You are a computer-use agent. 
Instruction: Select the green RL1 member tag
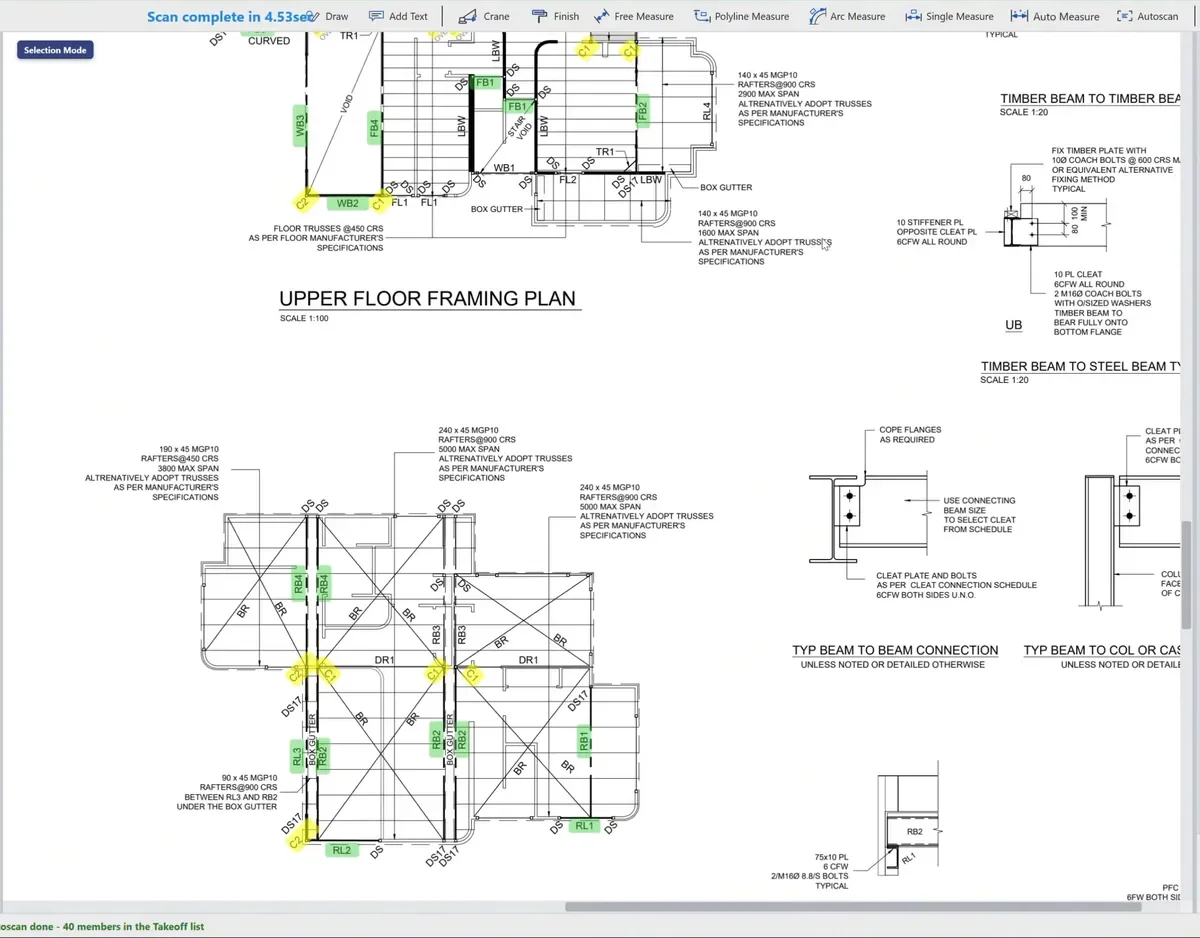[x=585, y=826]
